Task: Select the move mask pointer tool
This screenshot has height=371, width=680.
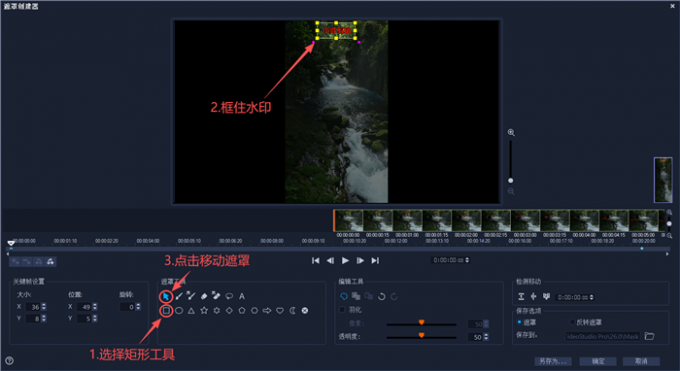Action: [166, 297]
